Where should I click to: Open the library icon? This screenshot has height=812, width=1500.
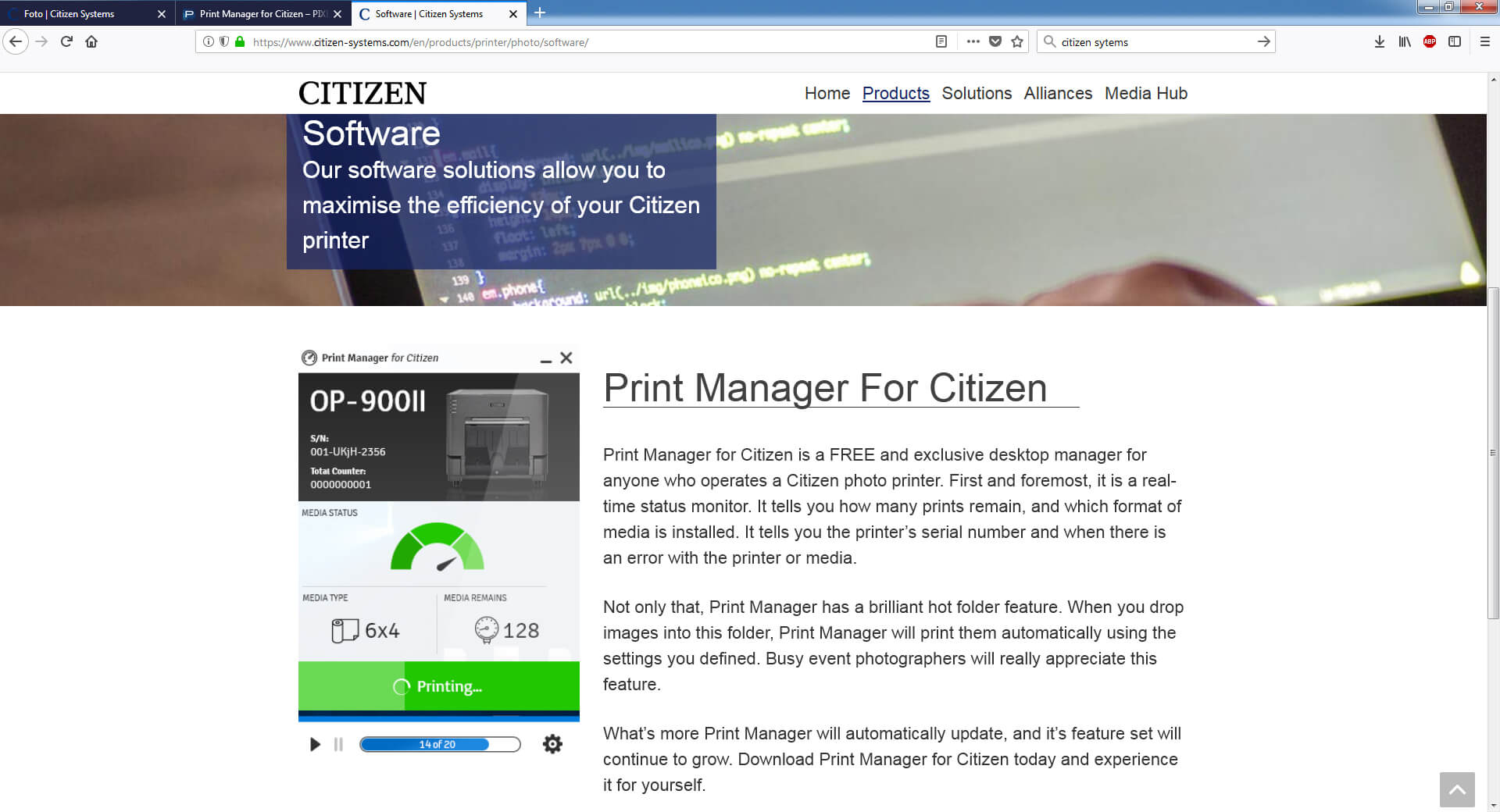[x=1405, y=41]
